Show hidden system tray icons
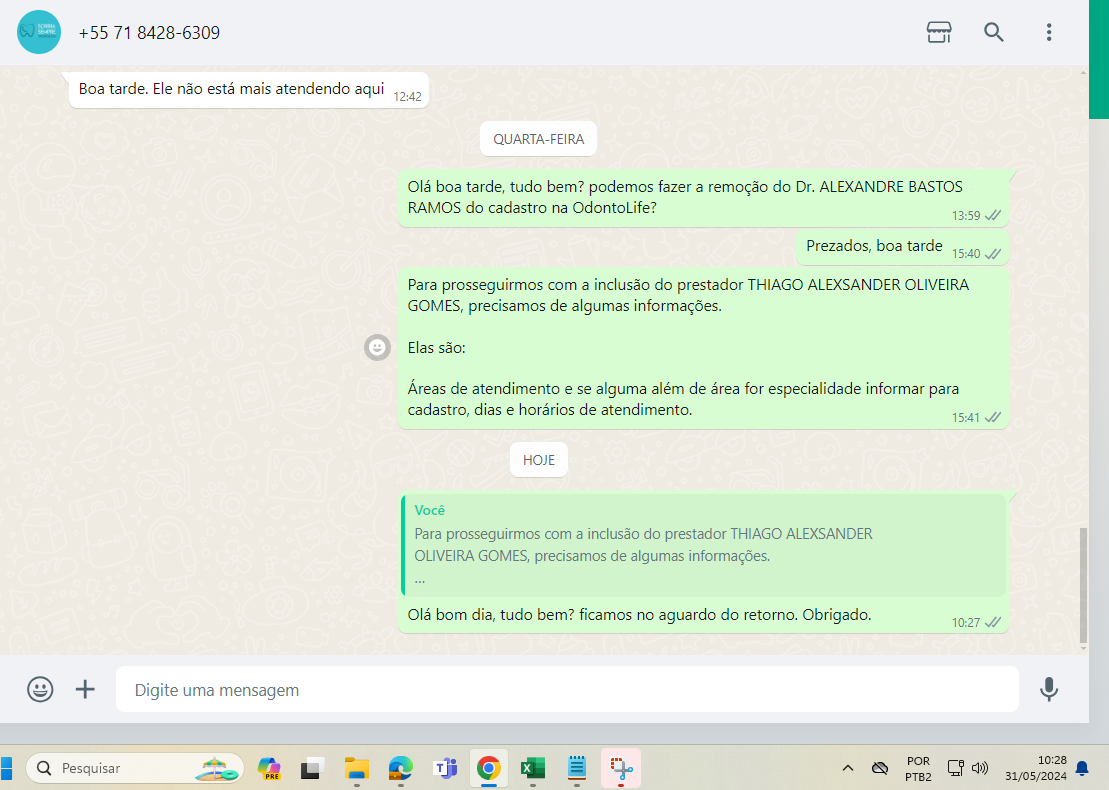The height and width of the screenshot is (790, 1109). coord(847,768)
